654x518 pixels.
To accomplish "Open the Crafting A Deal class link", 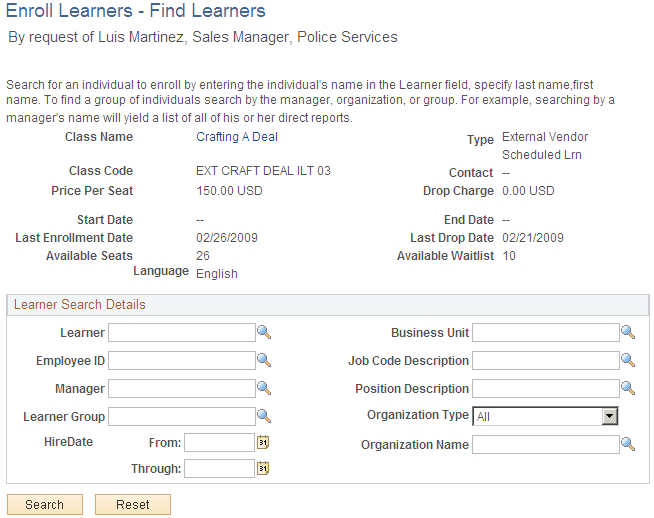I will coord(237,137).
